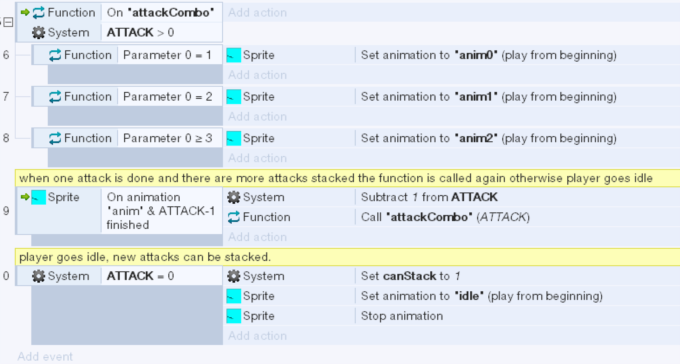
Task: Select Set canStack to 1 action
Action: 411,276
